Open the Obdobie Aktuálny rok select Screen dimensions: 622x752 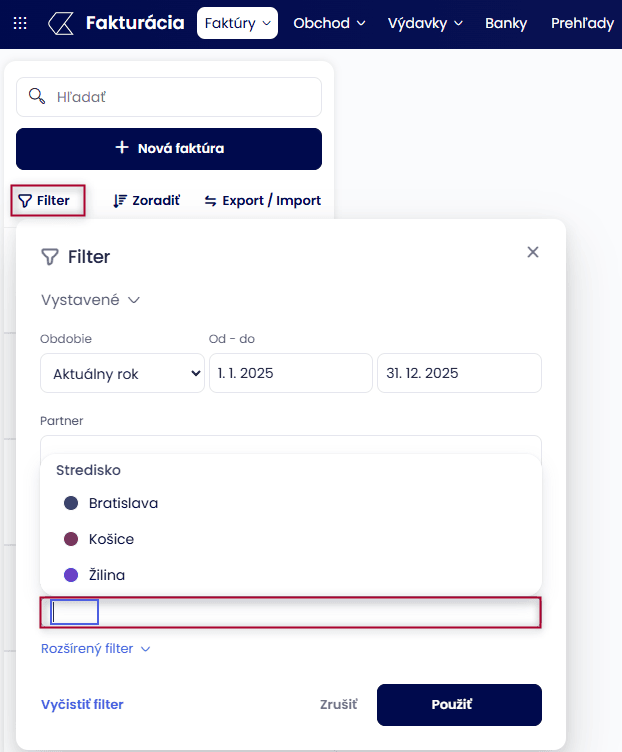click(122, 373)
